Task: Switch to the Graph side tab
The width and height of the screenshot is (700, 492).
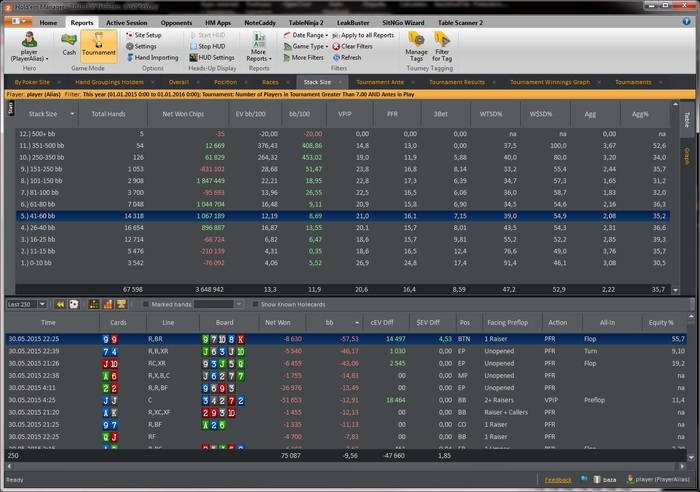Action: pyautogui.click(x=687, y=156)
